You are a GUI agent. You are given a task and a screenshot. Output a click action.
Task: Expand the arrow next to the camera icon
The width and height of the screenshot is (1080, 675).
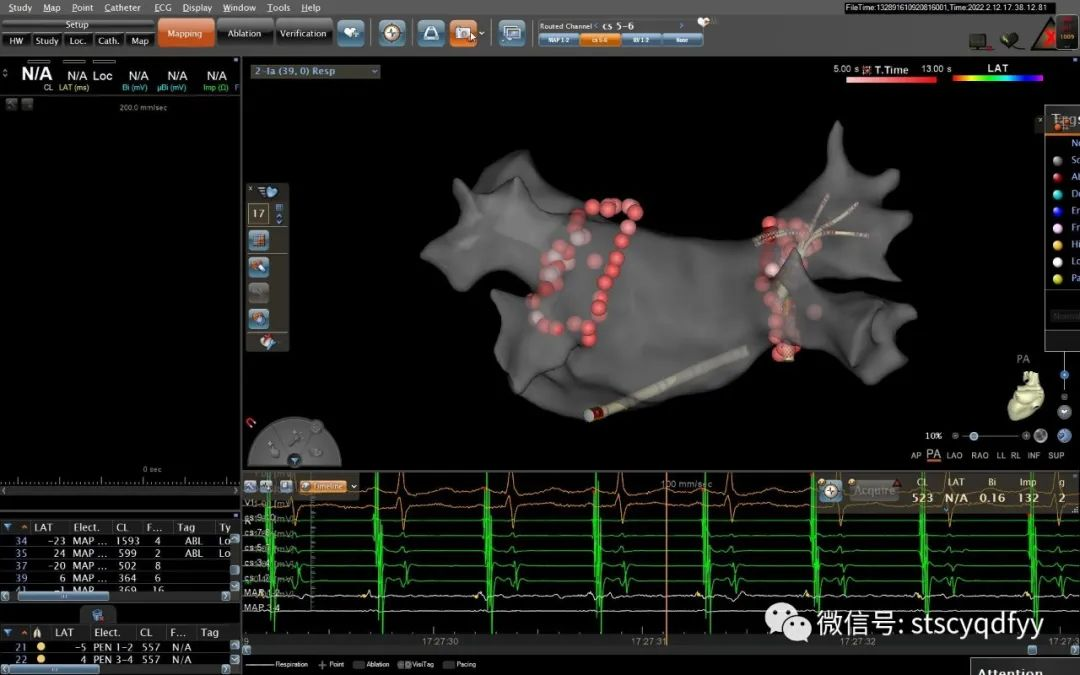(x=482, y=33)
